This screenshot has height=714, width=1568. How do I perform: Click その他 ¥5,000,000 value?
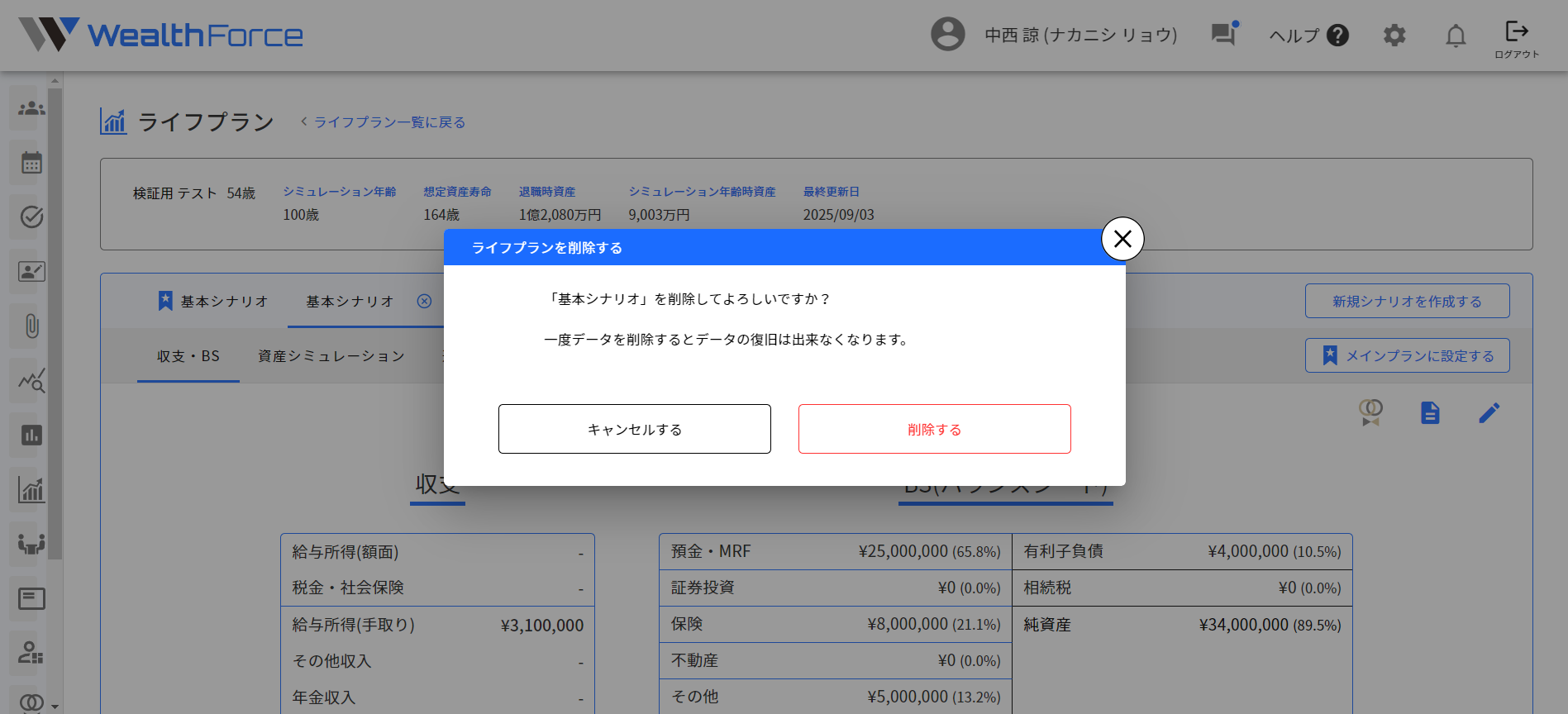pos(934,697)
